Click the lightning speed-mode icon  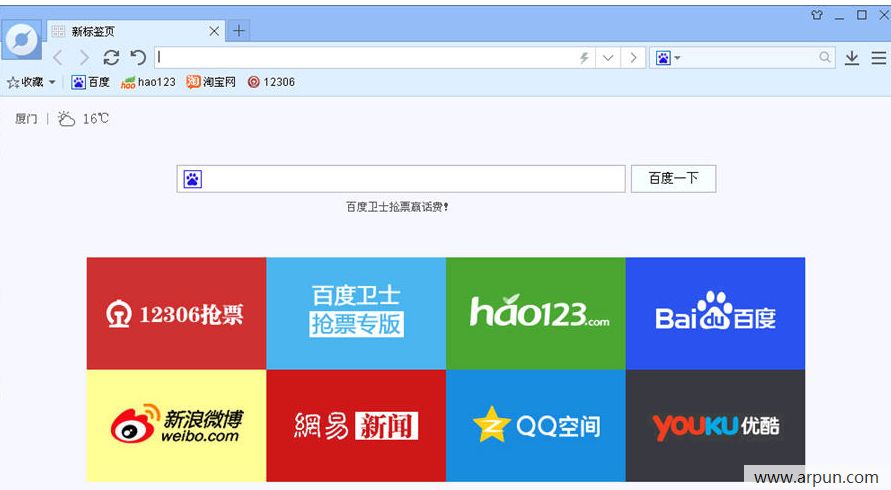click(584, 57)
